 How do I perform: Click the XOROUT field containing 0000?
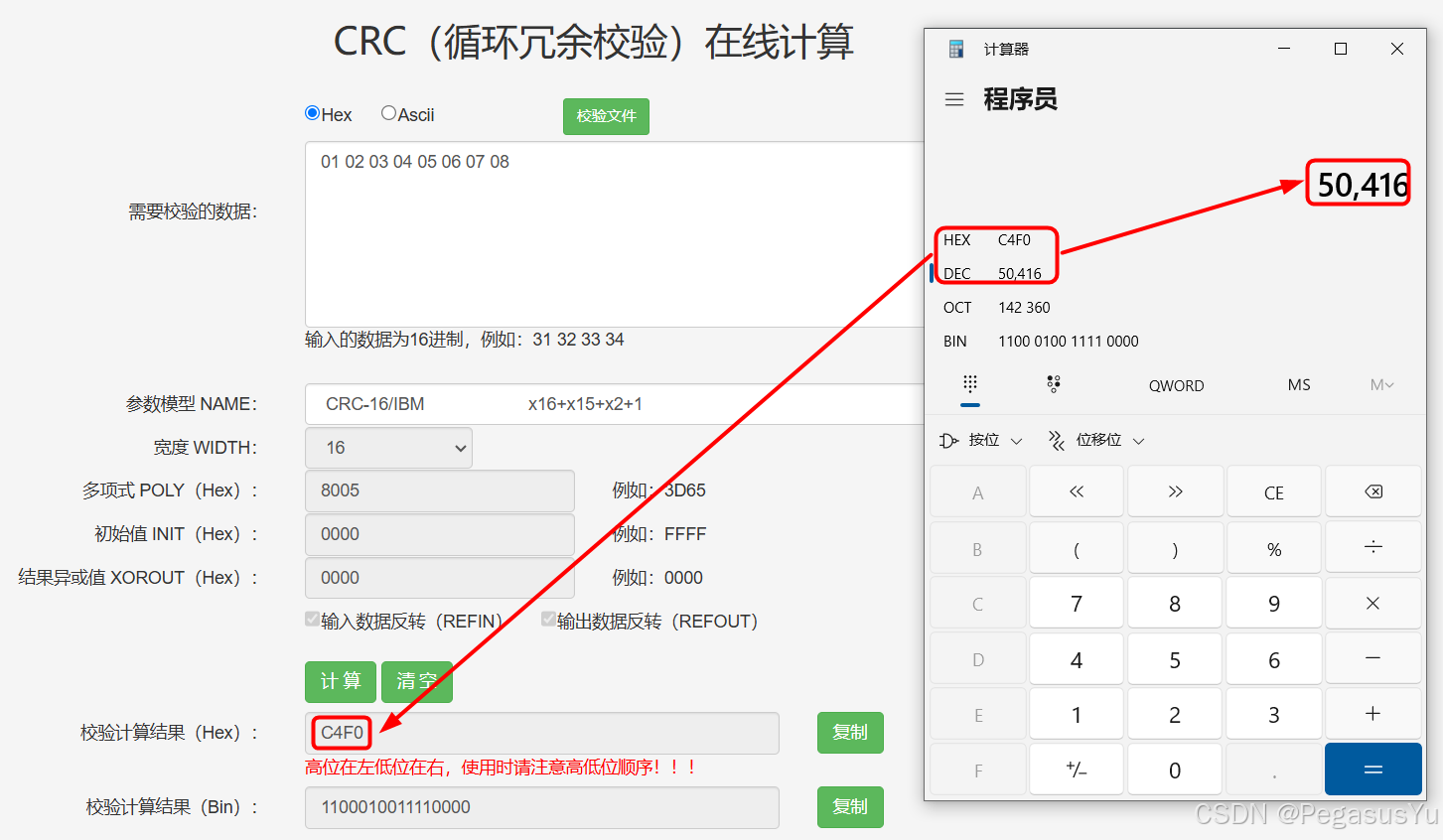coord(440,578)
